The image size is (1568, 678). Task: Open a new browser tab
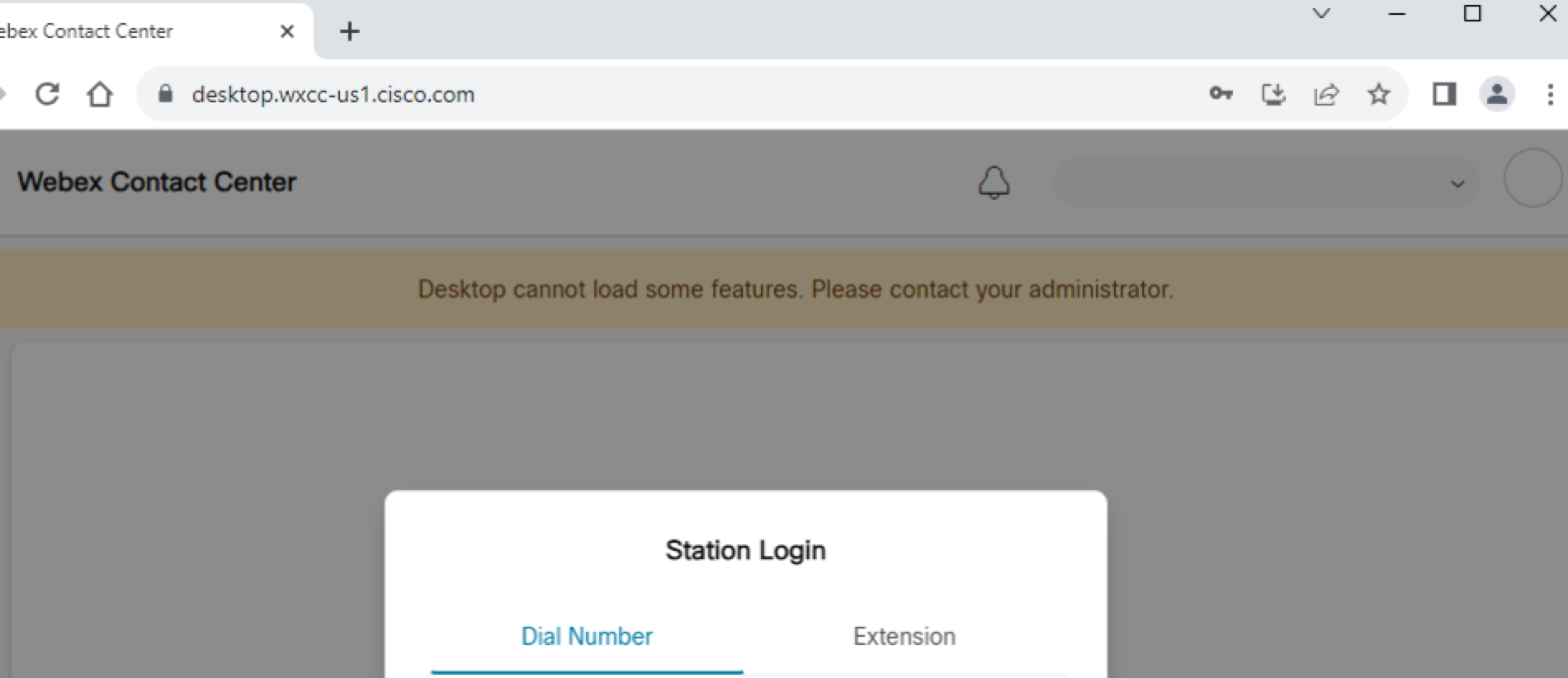pos(350,31)
